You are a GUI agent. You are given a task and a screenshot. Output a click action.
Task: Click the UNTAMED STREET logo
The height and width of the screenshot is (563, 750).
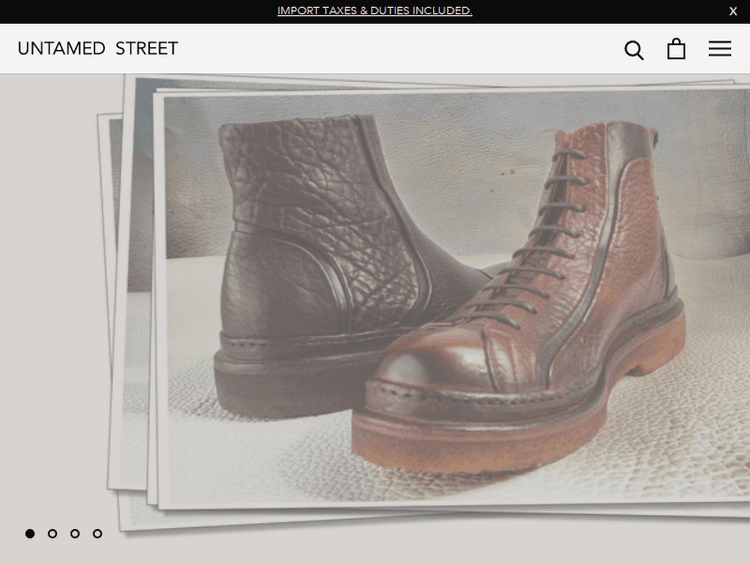[98, 49]
